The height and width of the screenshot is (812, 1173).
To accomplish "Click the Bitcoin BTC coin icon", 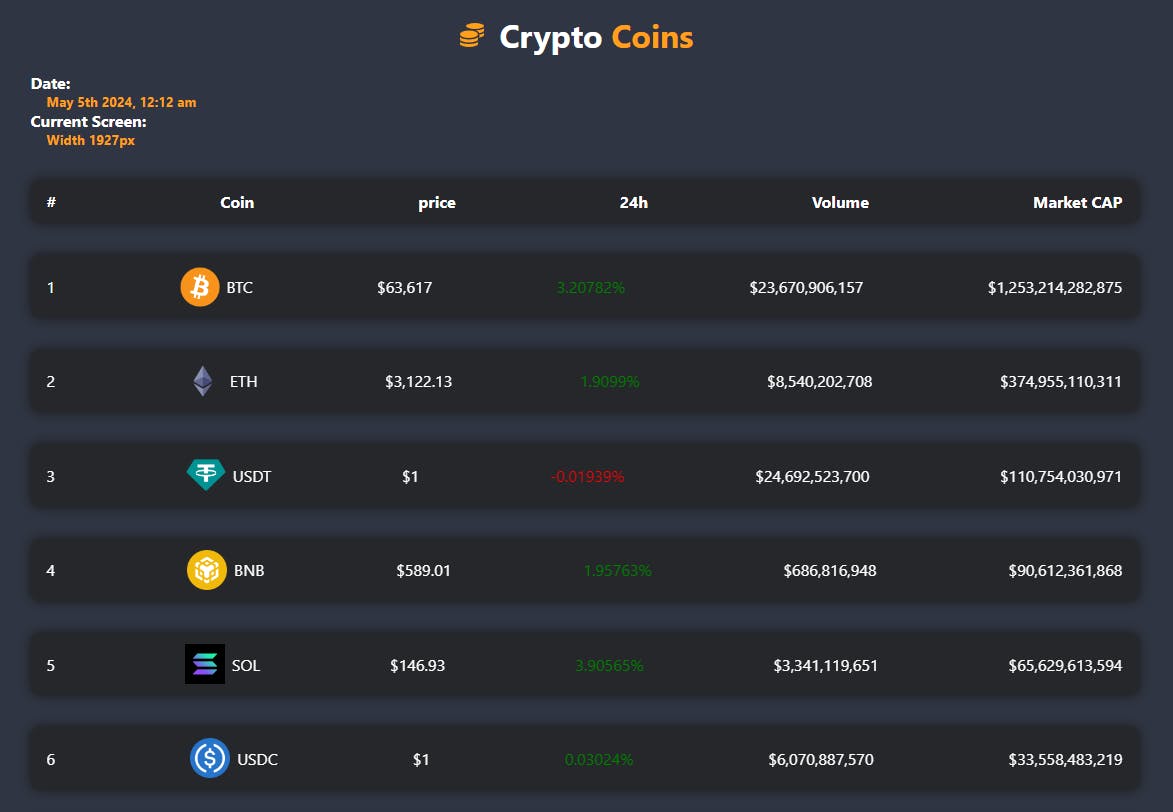I will click(x=200, y=287).
